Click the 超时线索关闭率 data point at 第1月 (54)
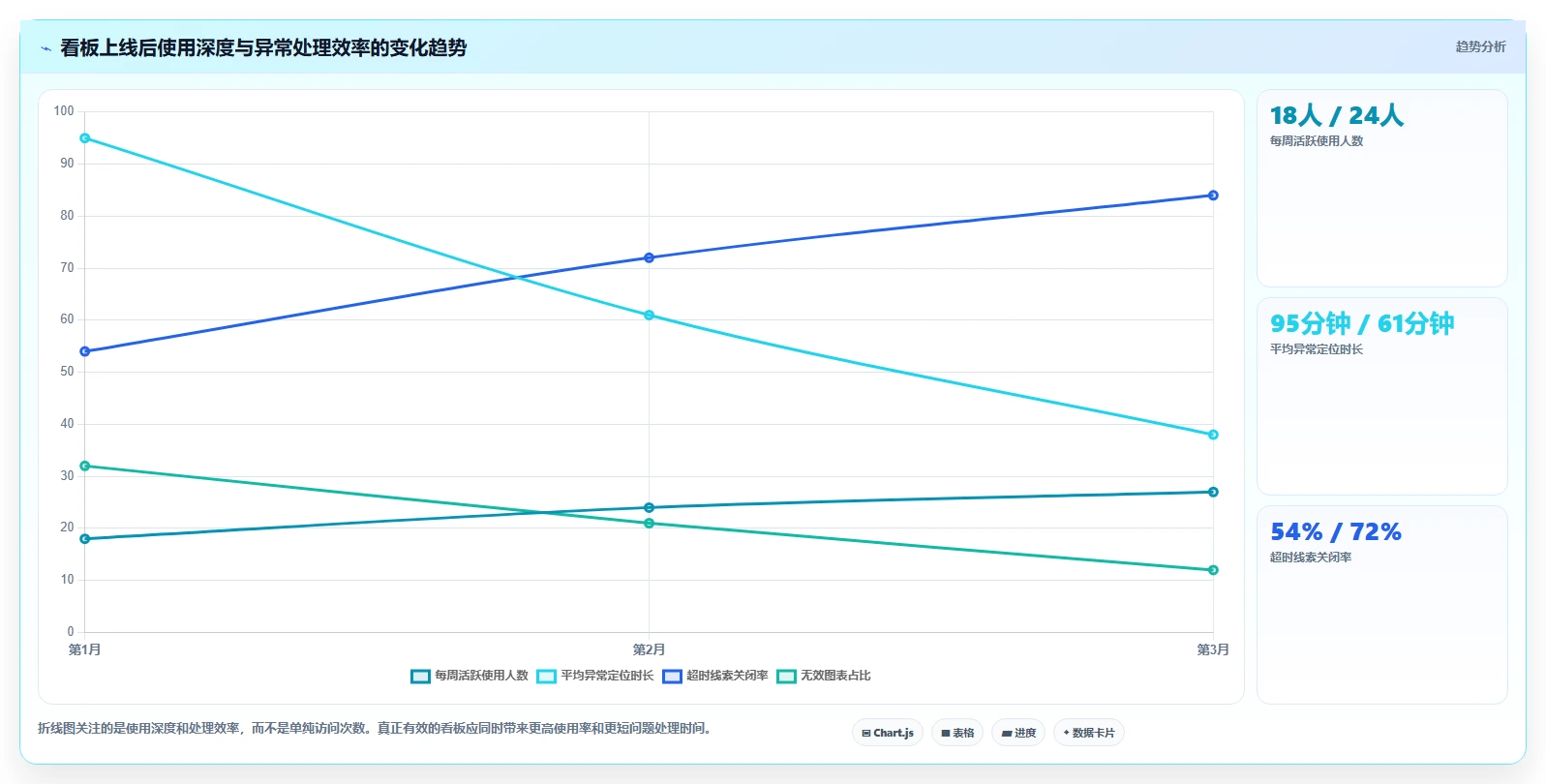The height and width of the screenshot is (784, 1546). (85, 351)
